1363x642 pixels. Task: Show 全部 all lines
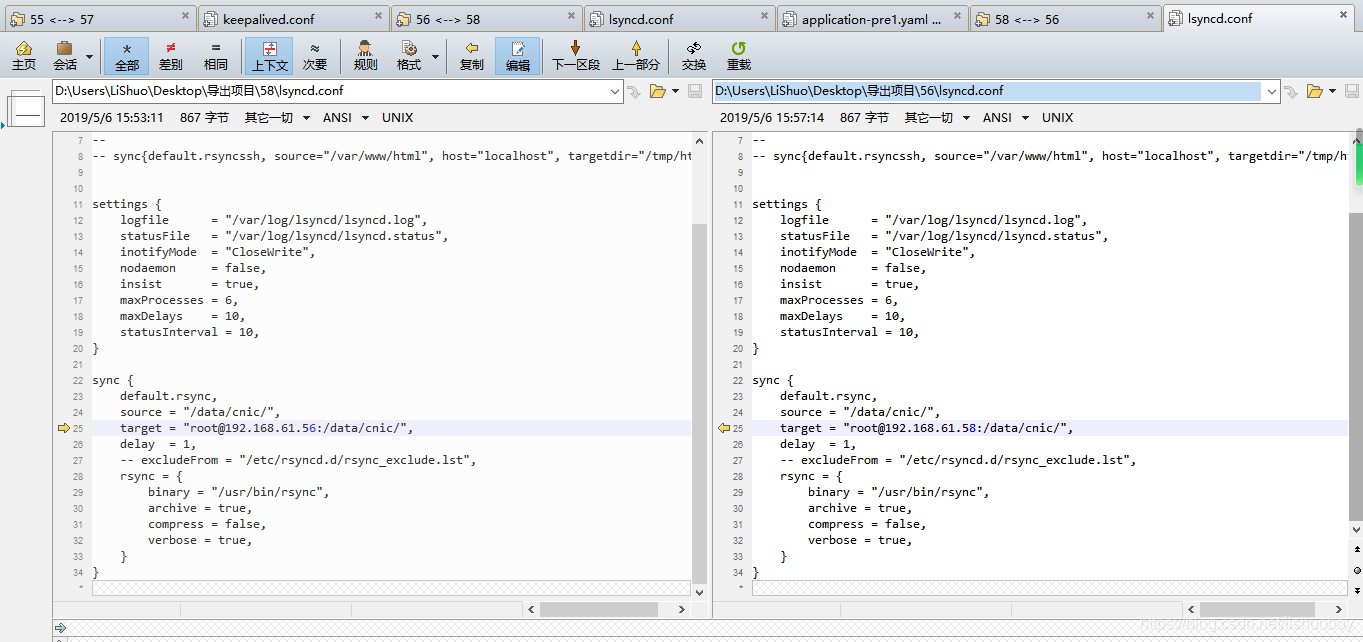(127, 56)
